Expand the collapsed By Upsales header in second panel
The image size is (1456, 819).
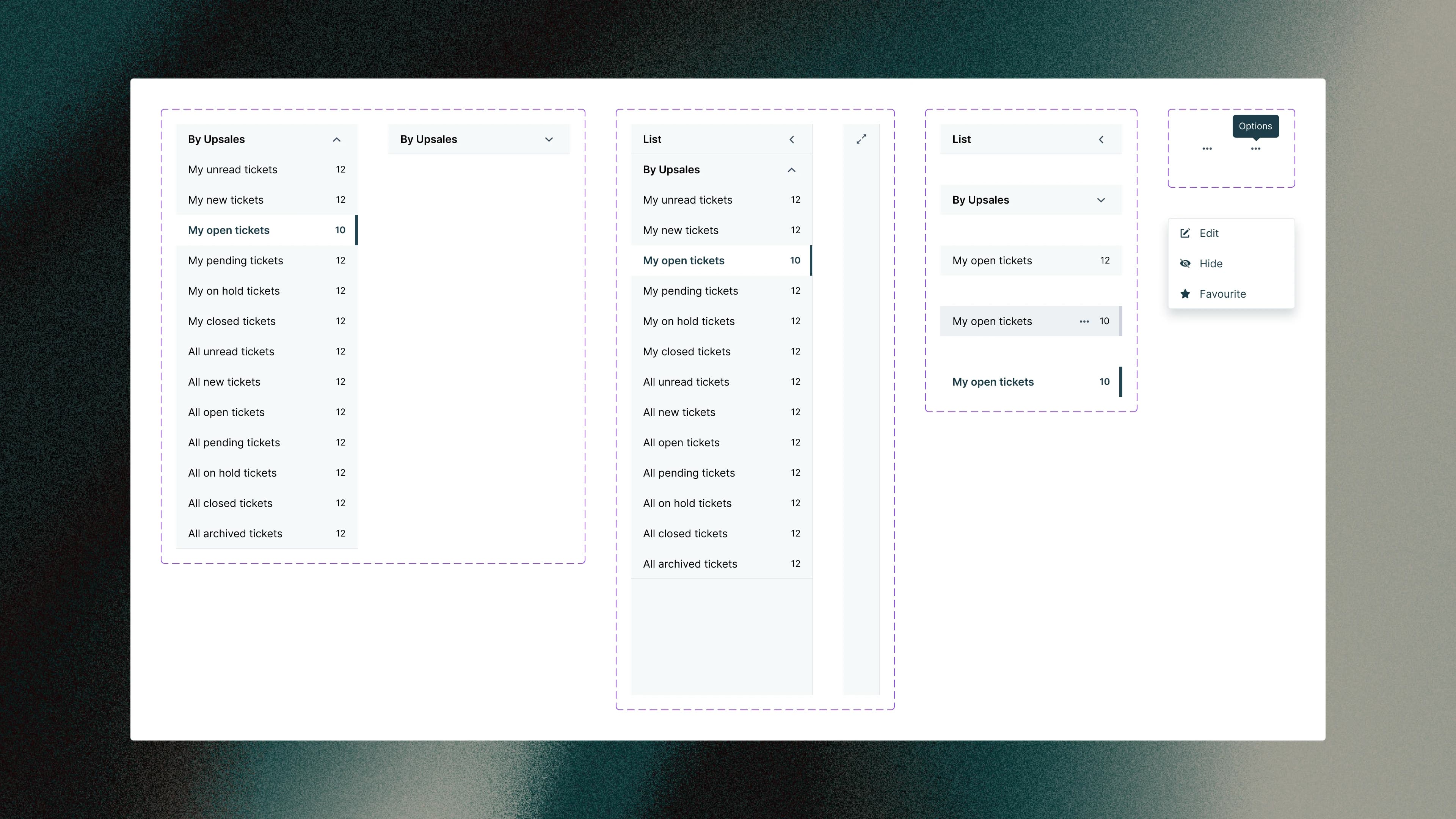[549, 139]
